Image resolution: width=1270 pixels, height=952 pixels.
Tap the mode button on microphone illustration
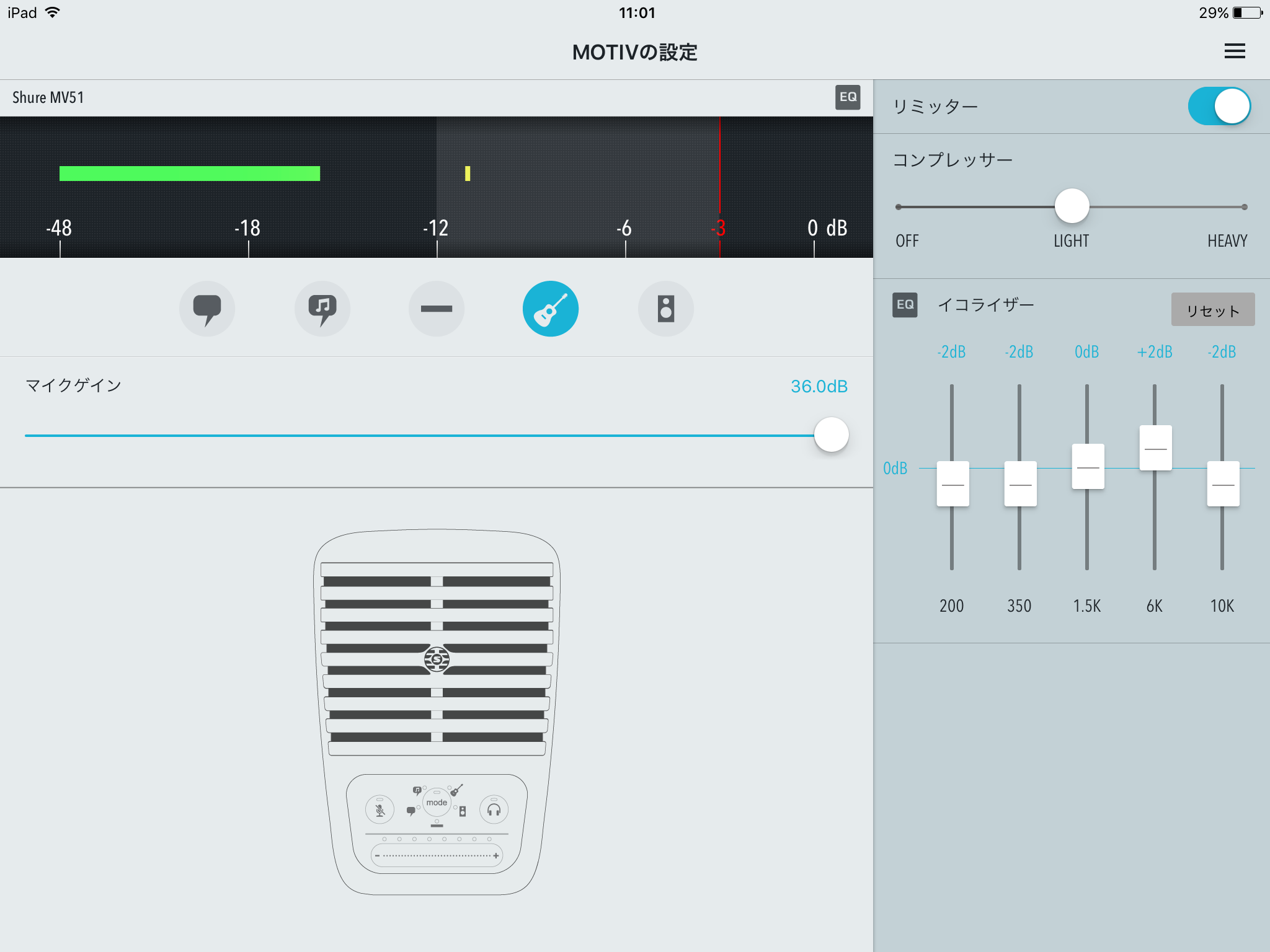point(437,803)
